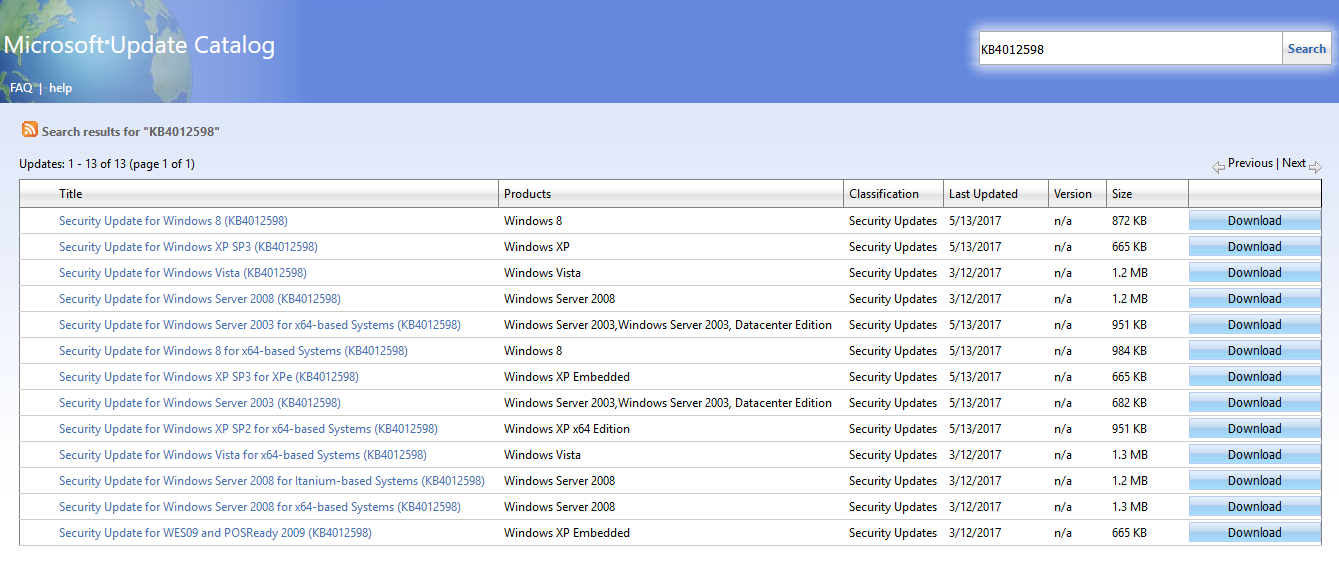
Task: Click the Next pagination link
Action: (1294, 163)
